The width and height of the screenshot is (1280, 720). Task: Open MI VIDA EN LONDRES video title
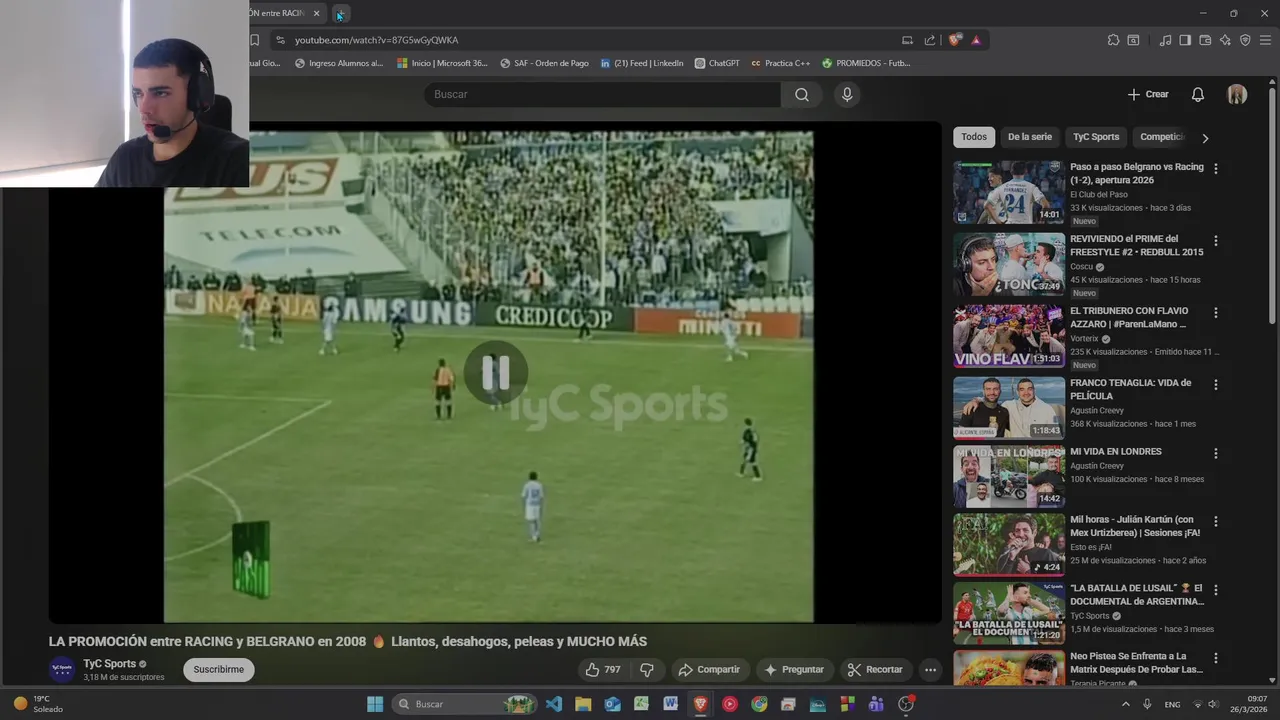coord(1116,452)
